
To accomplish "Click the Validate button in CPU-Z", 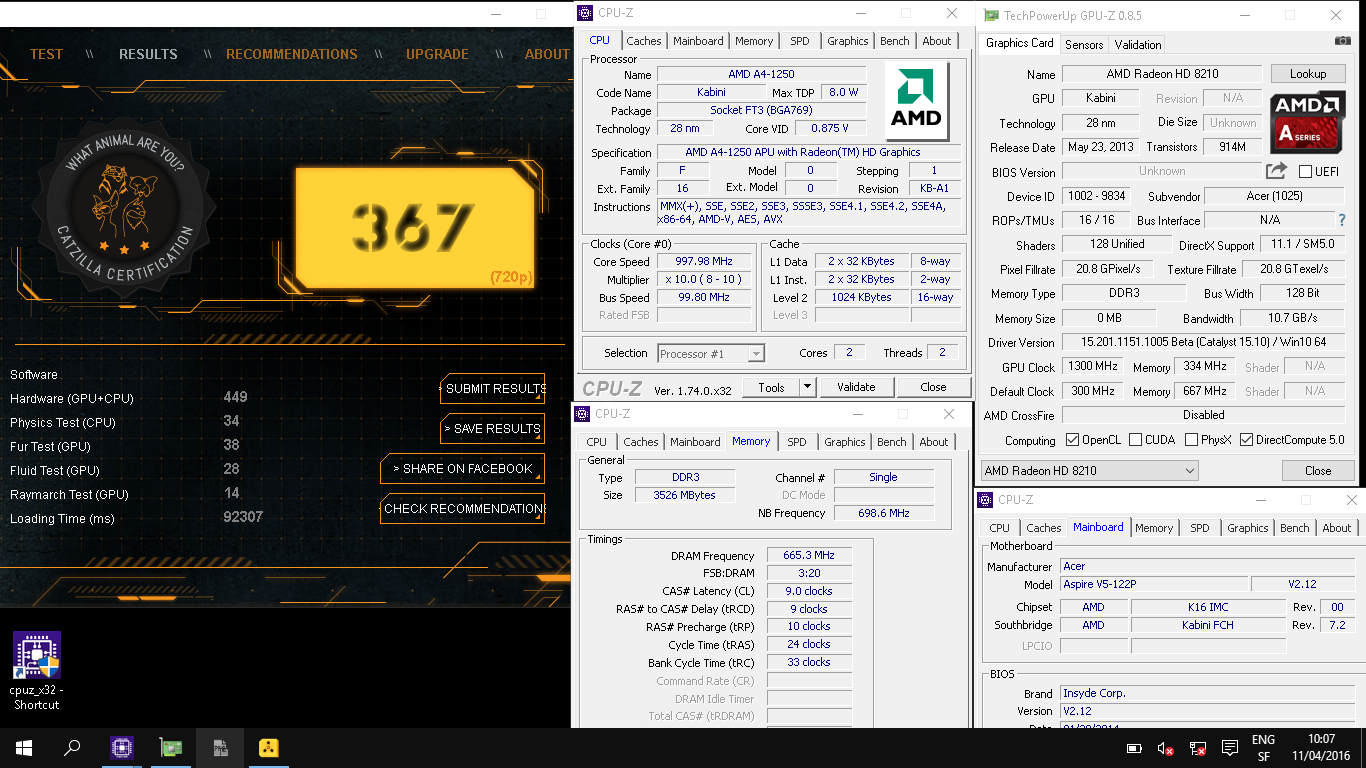I will point(856,387).
